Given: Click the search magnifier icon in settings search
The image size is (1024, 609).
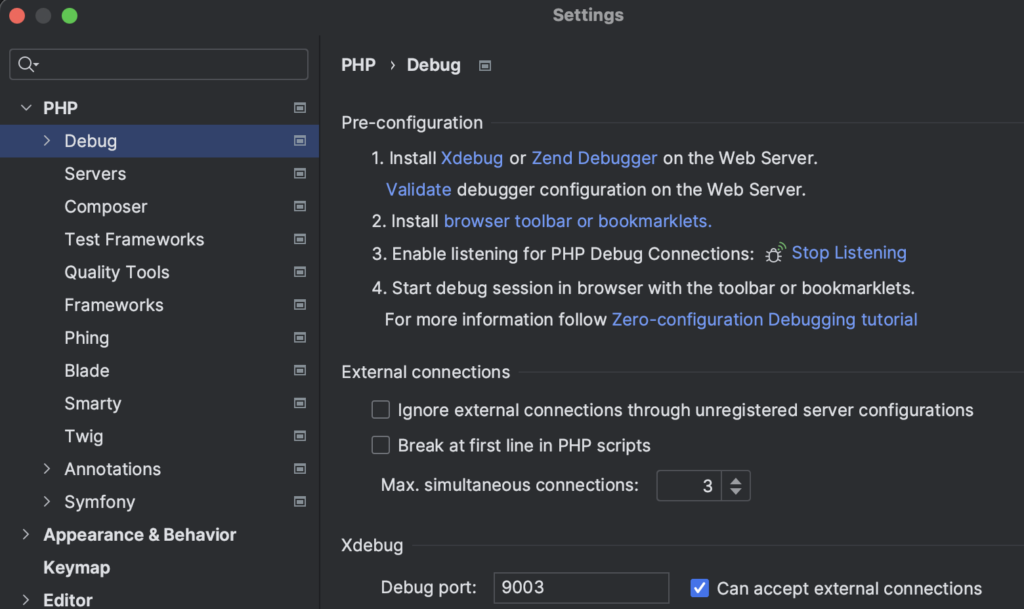Looking at the screenshot, I should 27,64.
